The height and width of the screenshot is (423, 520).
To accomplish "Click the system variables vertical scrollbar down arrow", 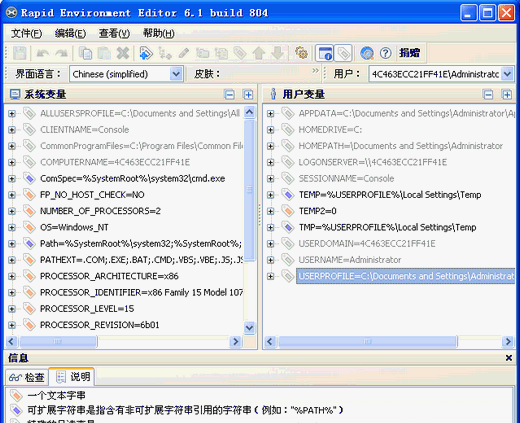I will click(249, 328).
